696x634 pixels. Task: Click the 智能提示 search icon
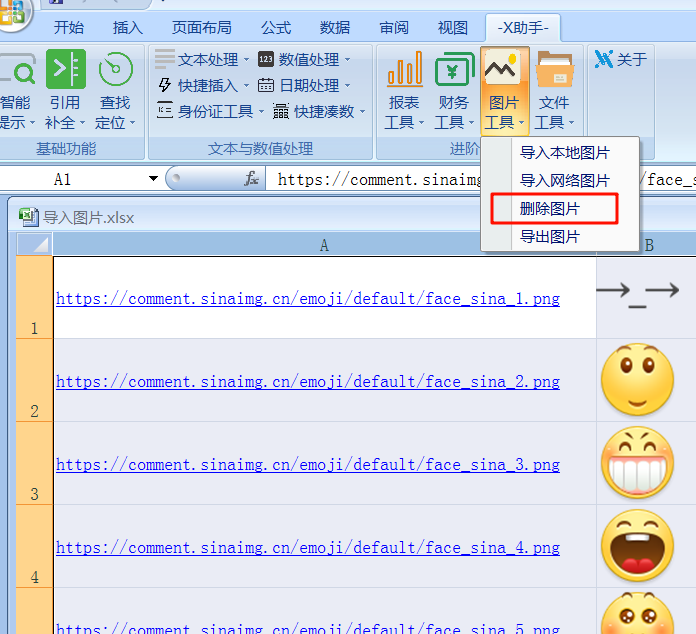[x=18, y=69]
